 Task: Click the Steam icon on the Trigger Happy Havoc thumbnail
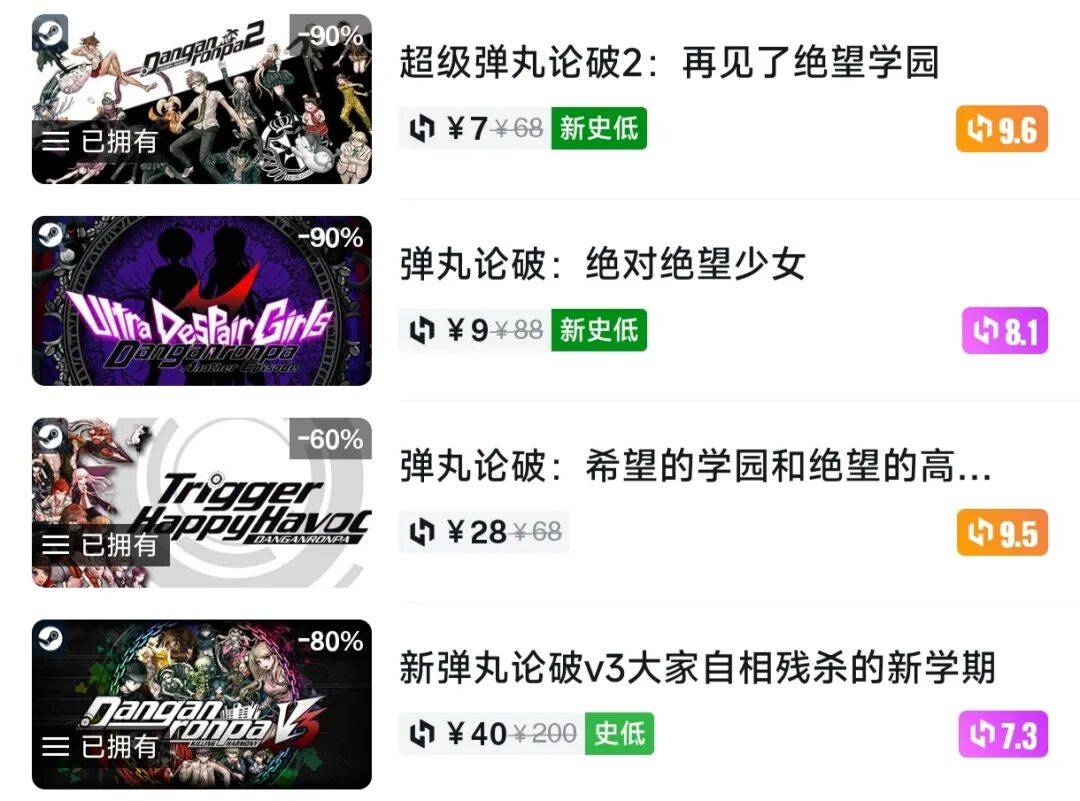click(x=50, y=436)
